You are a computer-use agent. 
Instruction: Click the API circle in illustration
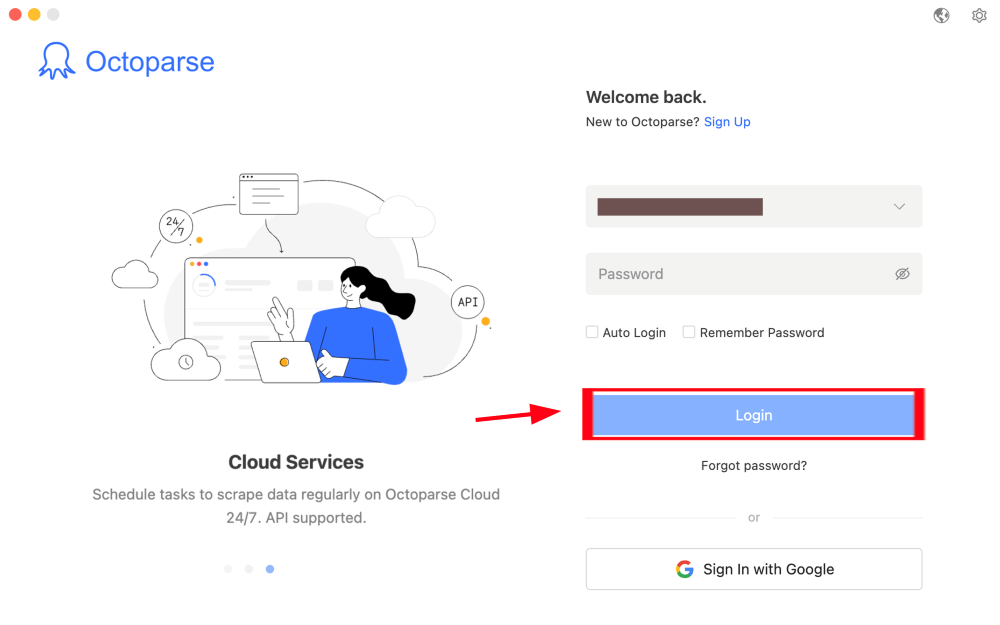pos(468,302)
